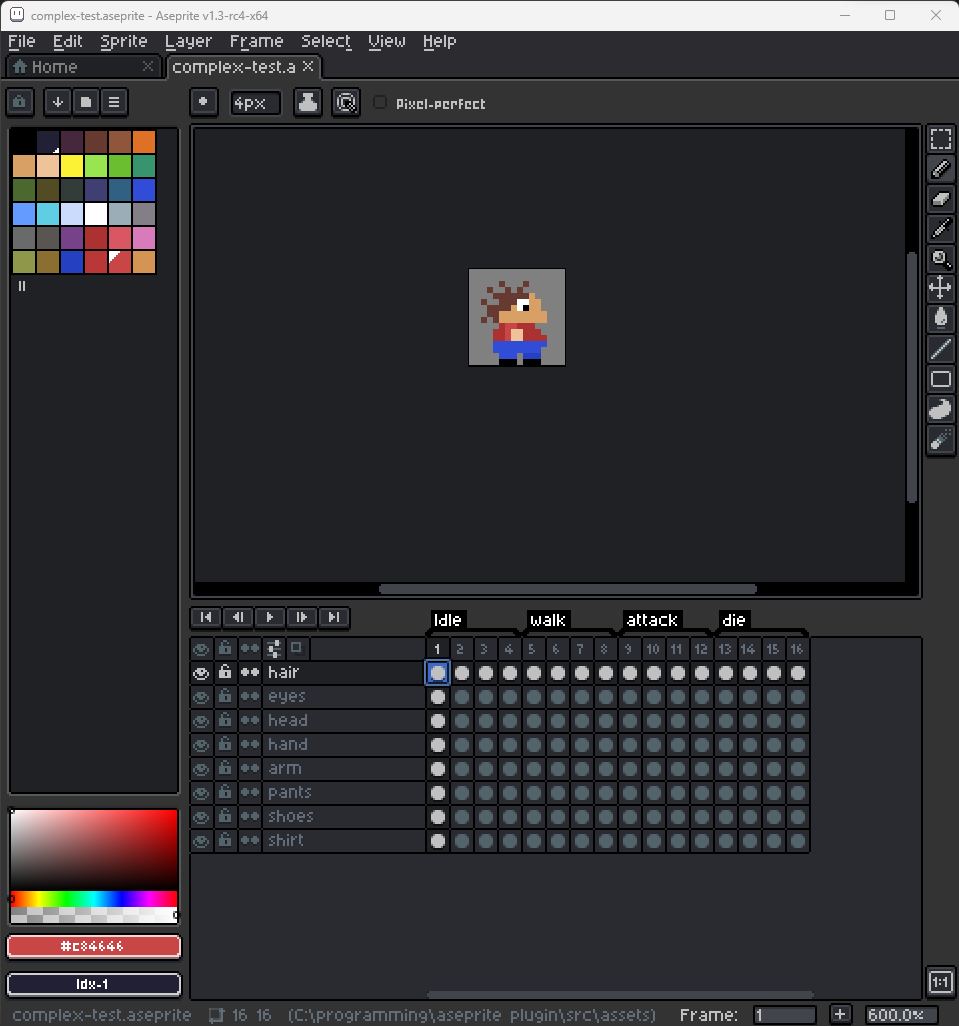Play the animation
This screenshot has width=959, height=1026.
click(270, 617)
